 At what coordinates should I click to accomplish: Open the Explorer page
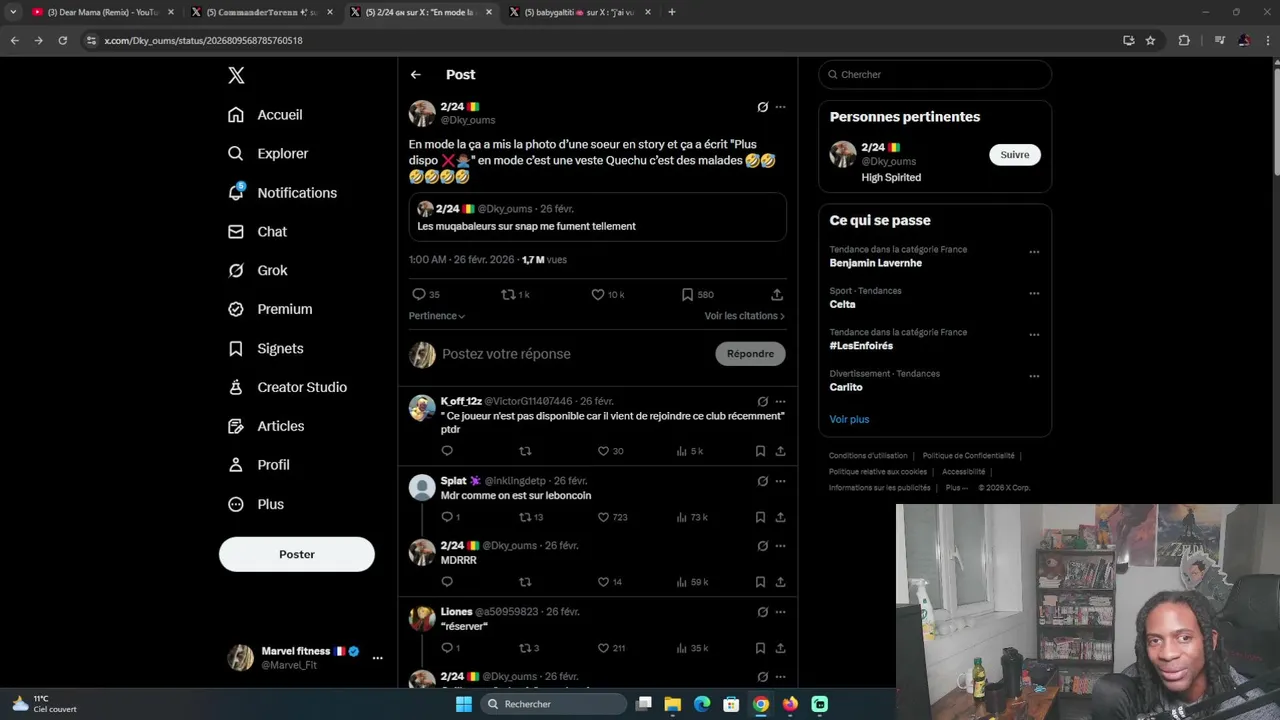tap(268, 154)
